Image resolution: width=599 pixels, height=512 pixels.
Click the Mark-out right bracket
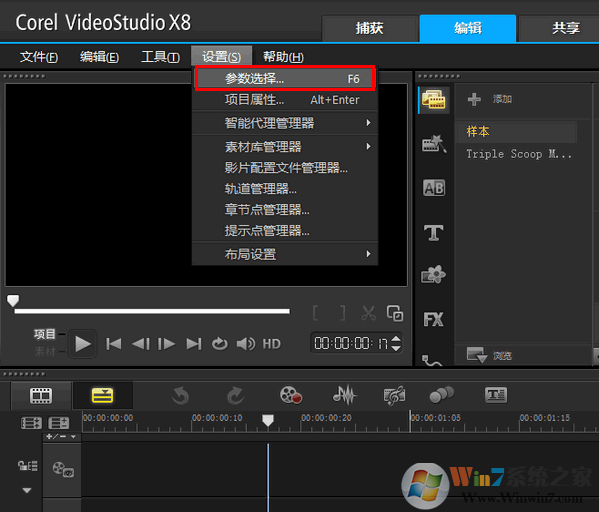(343, 313)
